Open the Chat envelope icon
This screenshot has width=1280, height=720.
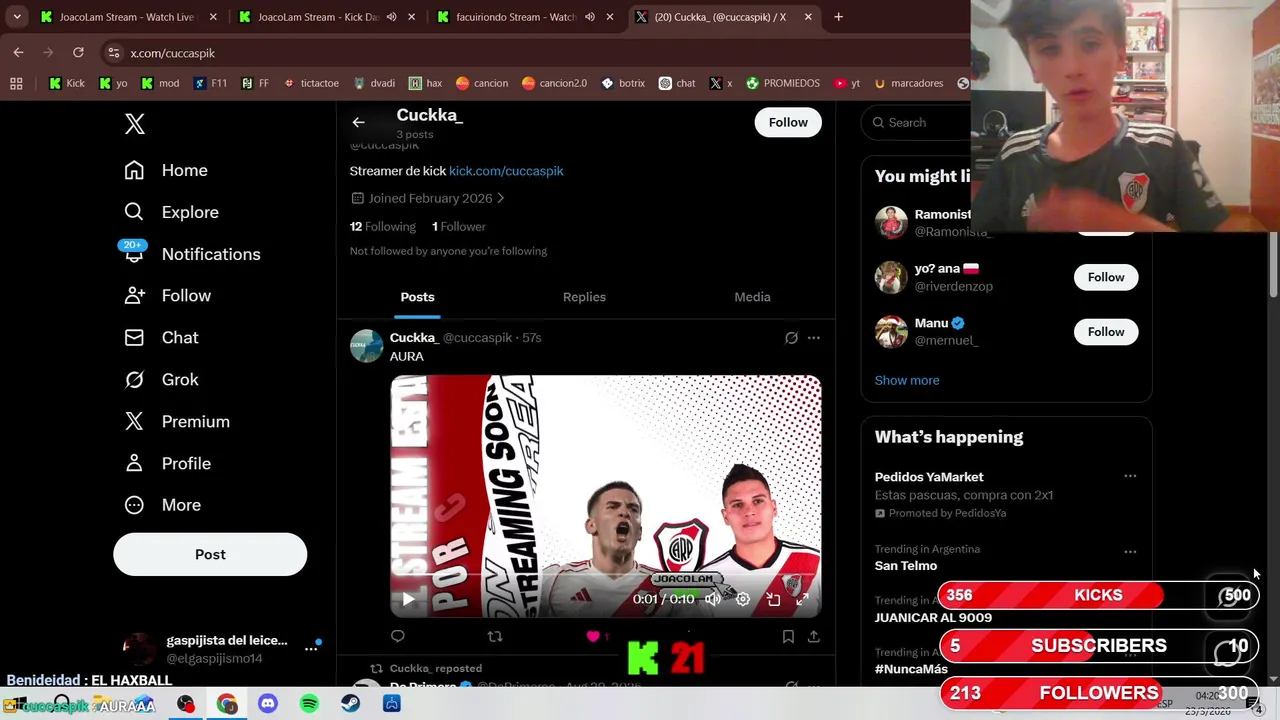(x=134, y=338)
